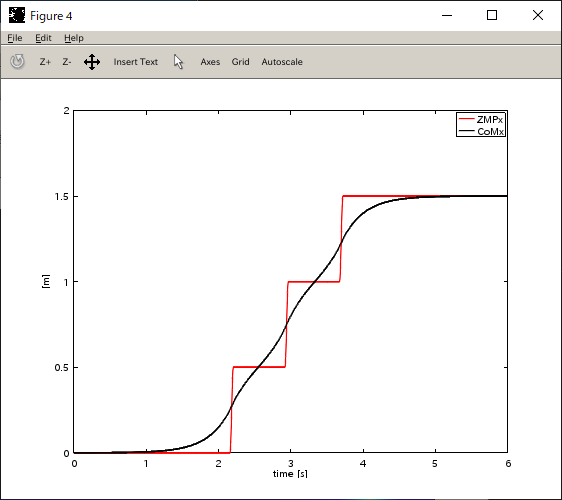Viewport: 562px width, 500px height.
Task: Activate the pan arrows tool
Action: point(92,62)
